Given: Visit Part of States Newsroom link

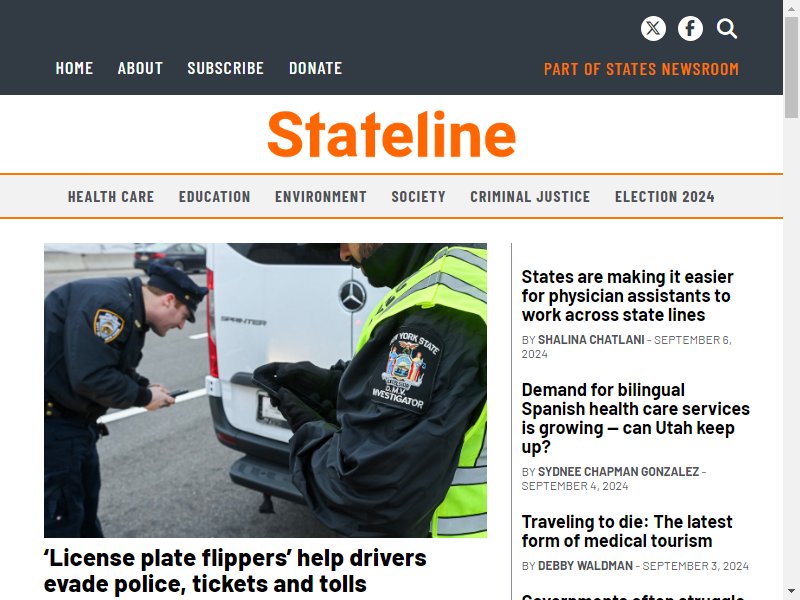Looking at the screenshot, I should (x=641, y=69).
